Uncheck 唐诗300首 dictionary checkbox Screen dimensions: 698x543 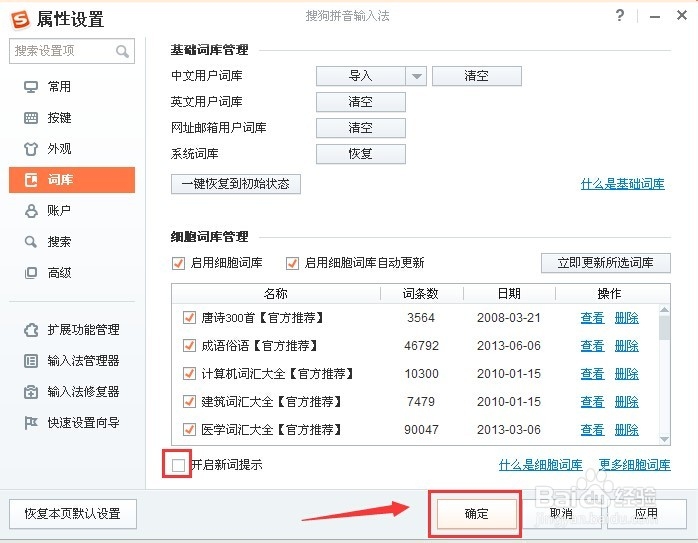pos(189,318)
